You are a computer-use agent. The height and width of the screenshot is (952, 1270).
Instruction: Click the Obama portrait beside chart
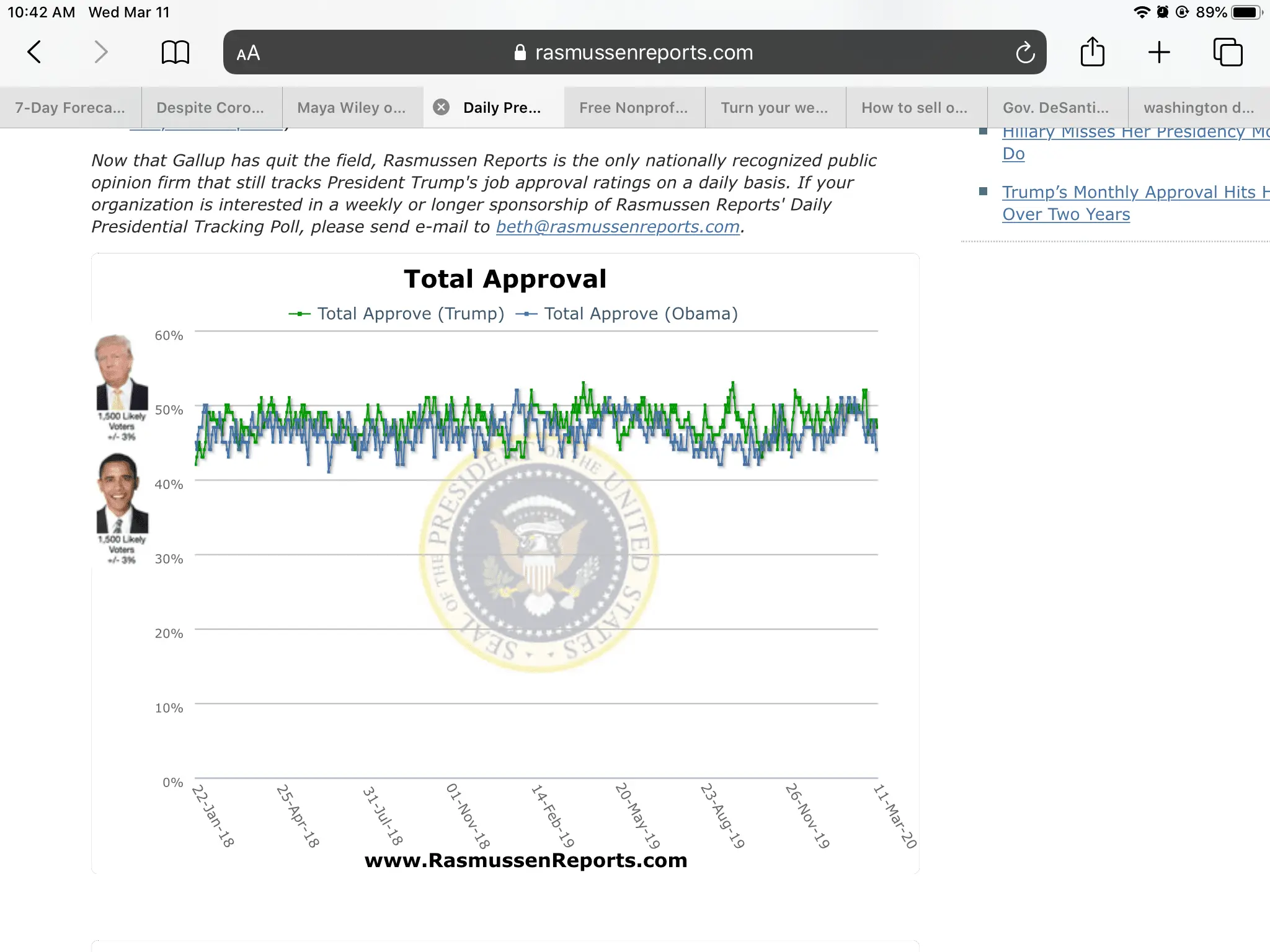click(x=122, y=493)
